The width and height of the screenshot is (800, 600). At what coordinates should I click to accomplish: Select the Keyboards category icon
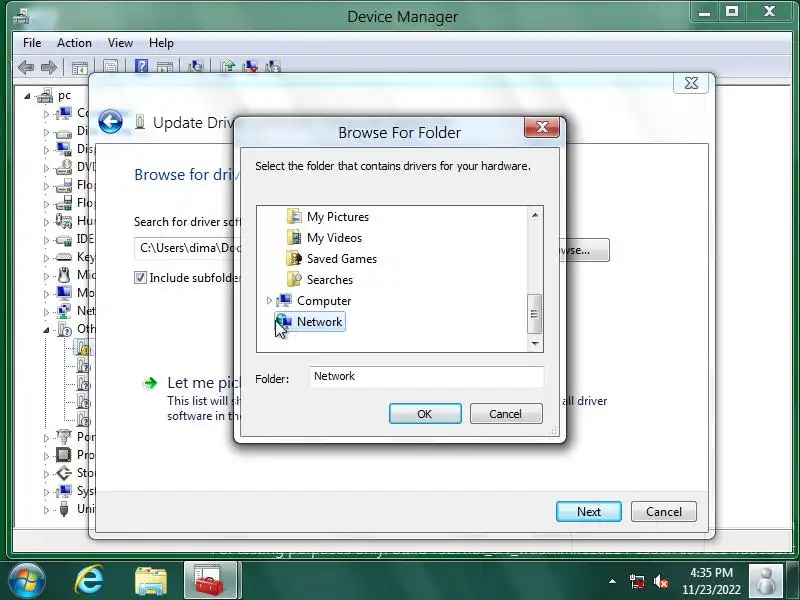pyautogui.click(x=64, y=257)
